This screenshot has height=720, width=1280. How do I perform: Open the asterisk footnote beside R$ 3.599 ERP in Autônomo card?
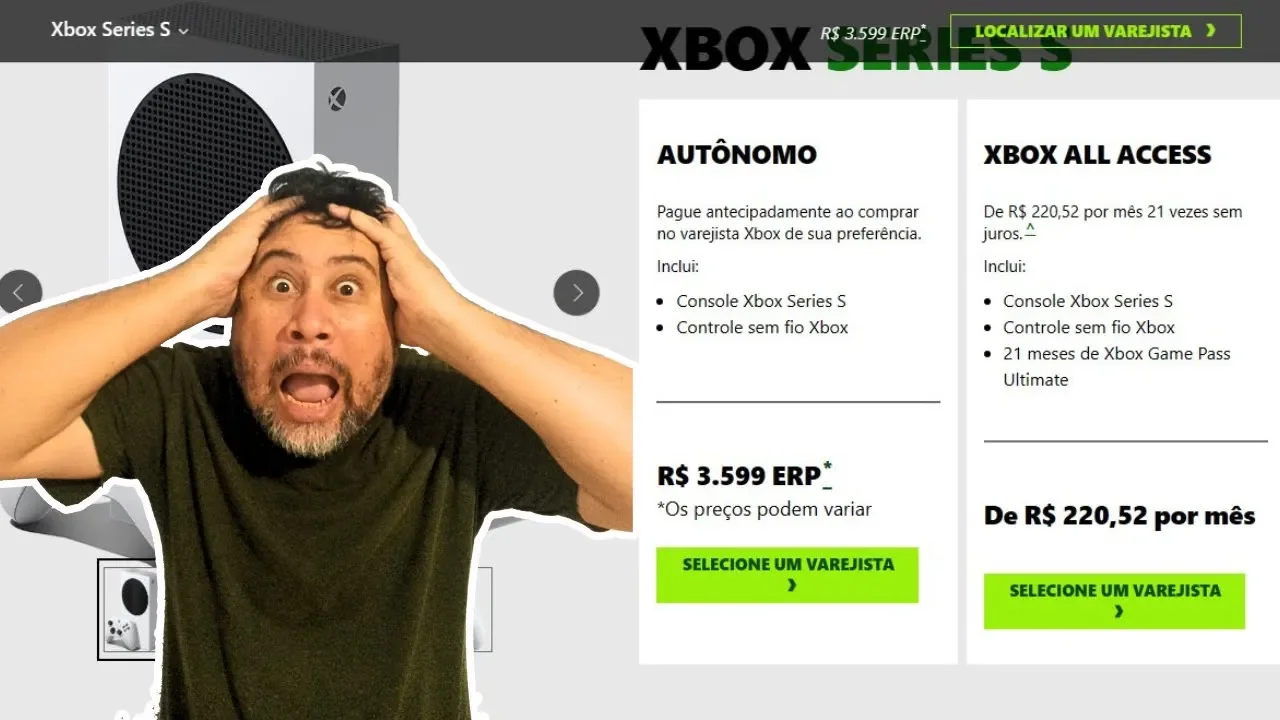tap(828, 475)
